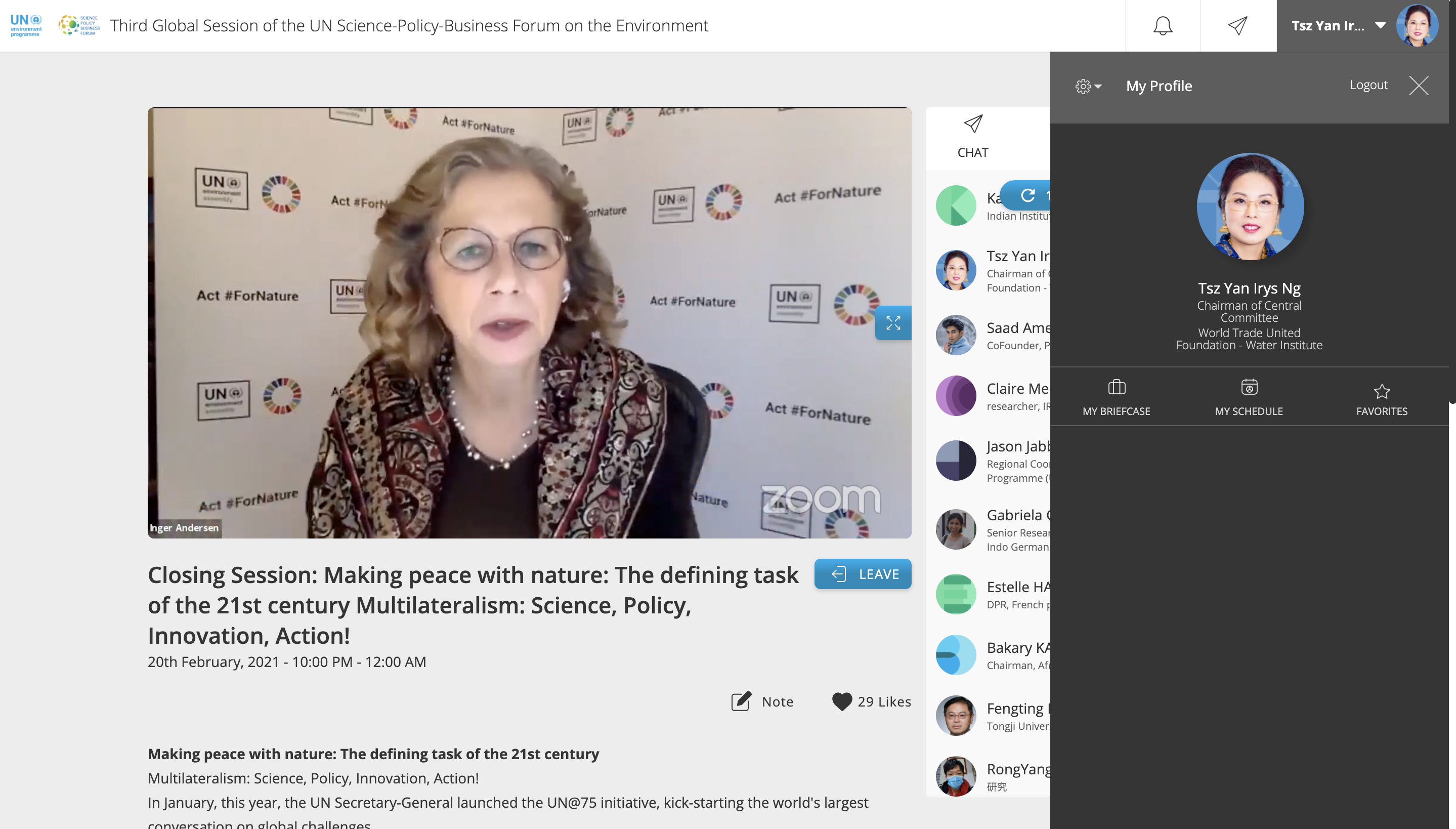Click the large profile photo in My Profile
This screenshot has height=829, width=1456.
[1250, 206]
